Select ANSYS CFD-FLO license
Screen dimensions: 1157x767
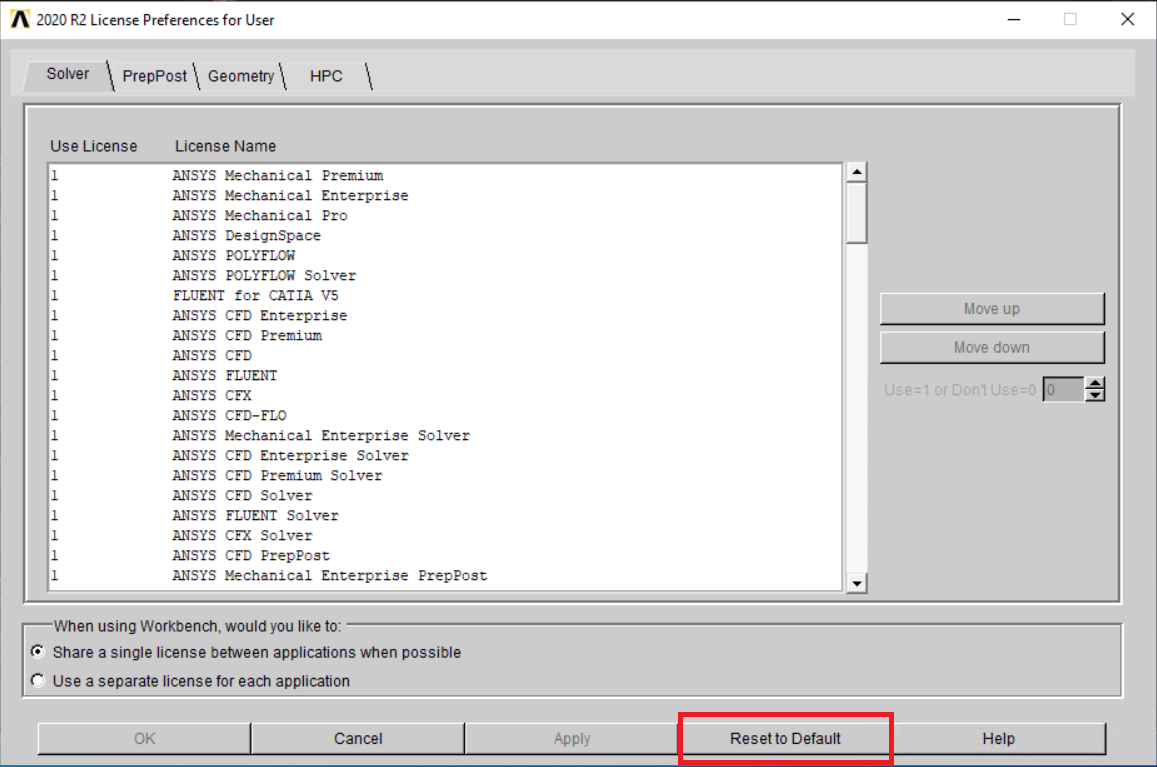tap(445, 415)
